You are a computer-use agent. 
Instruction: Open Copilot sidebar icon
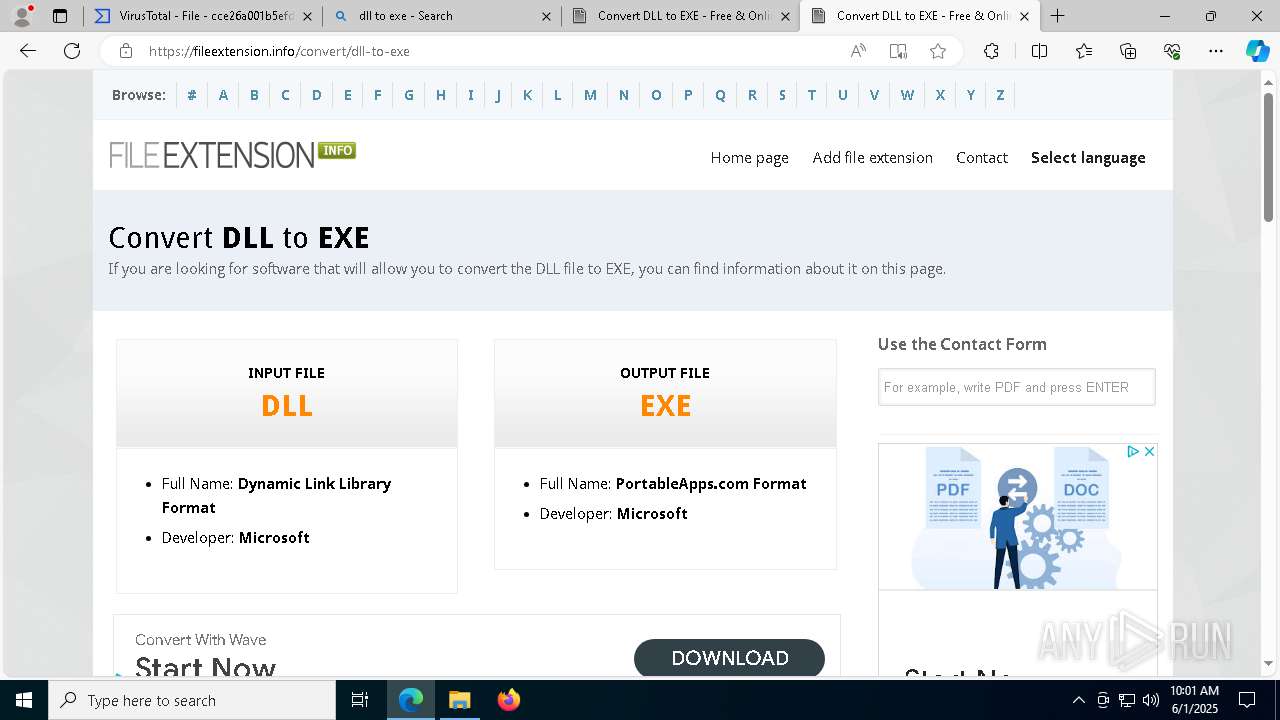(1257, 51)
